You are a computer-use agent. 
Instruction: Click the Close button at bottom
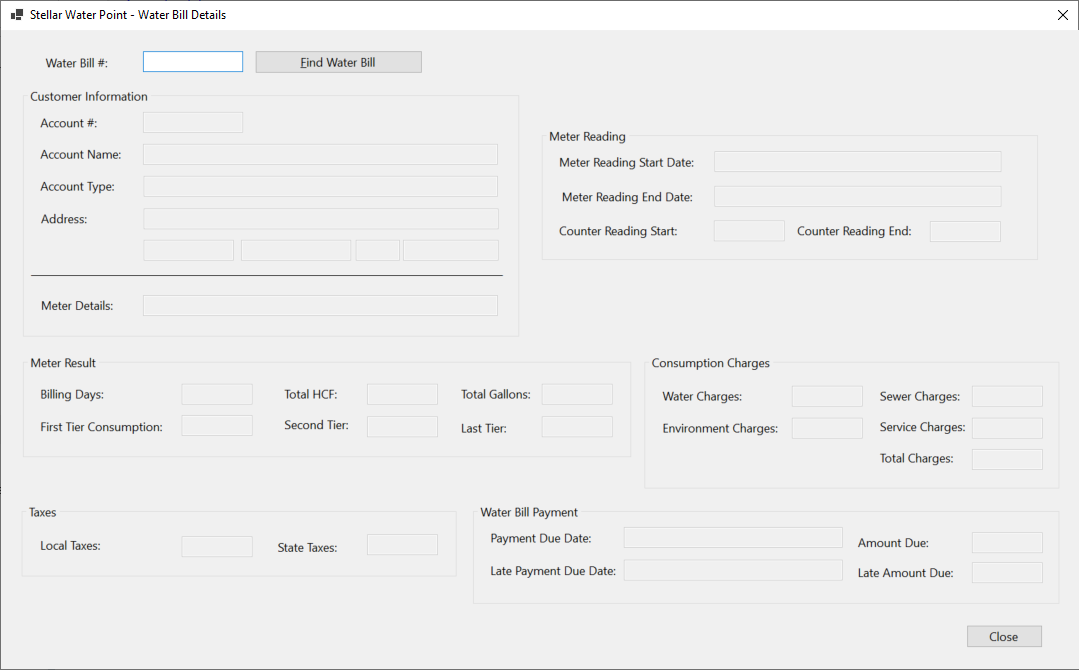[x=1004, y=636]
